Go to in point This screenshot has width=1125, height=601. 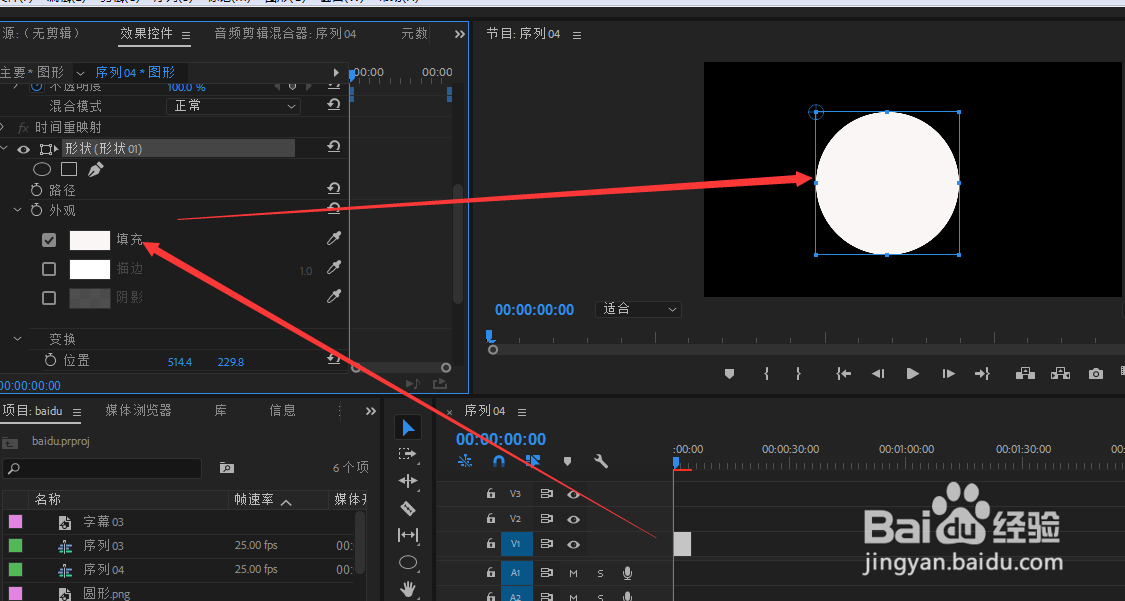coord(843,374)
